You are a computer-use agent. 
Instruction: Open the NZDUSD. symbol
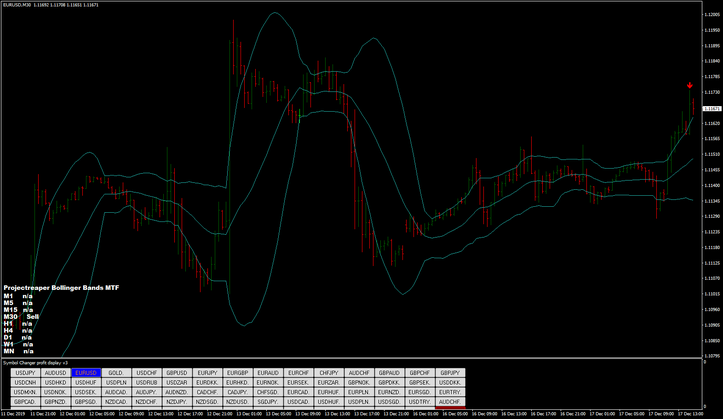coord(238,402)
